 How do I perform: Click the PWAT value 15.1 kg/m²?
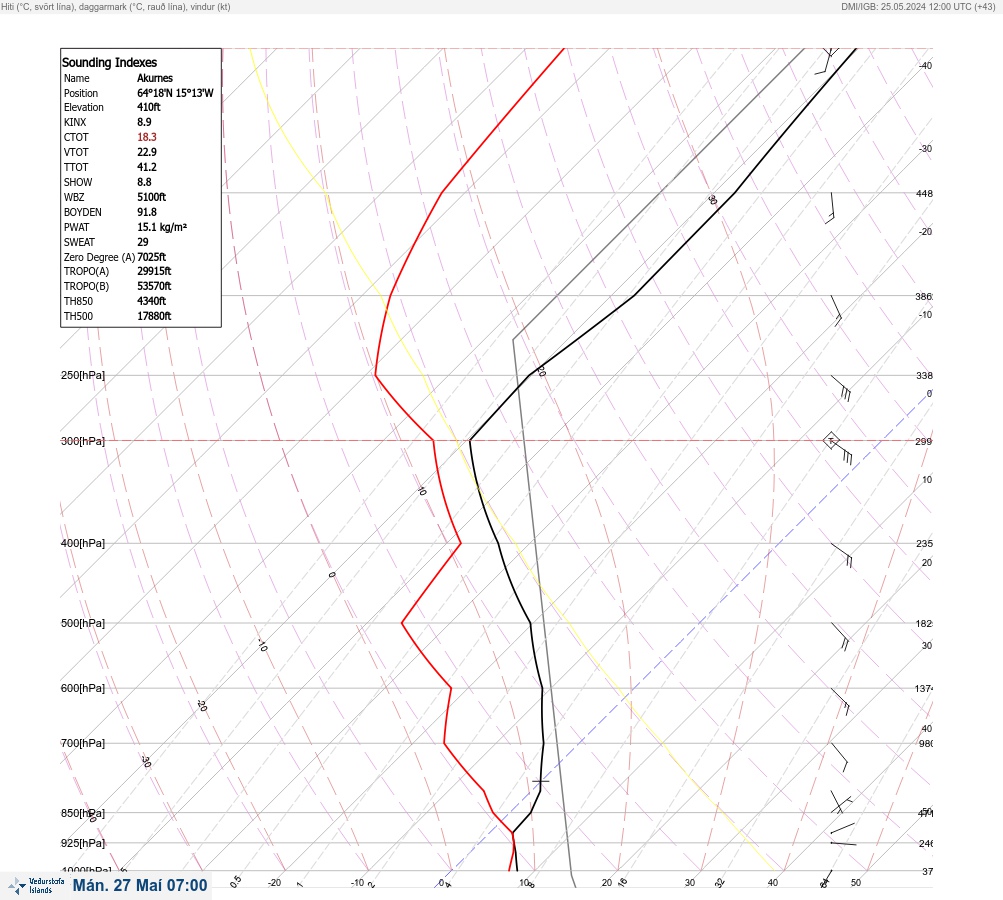tap(162, 227)
